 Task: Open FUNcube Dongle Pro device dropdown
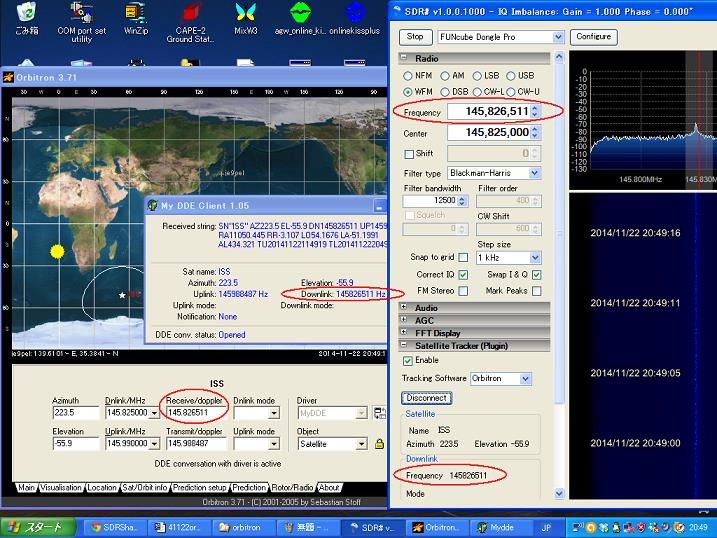point(558,37)
